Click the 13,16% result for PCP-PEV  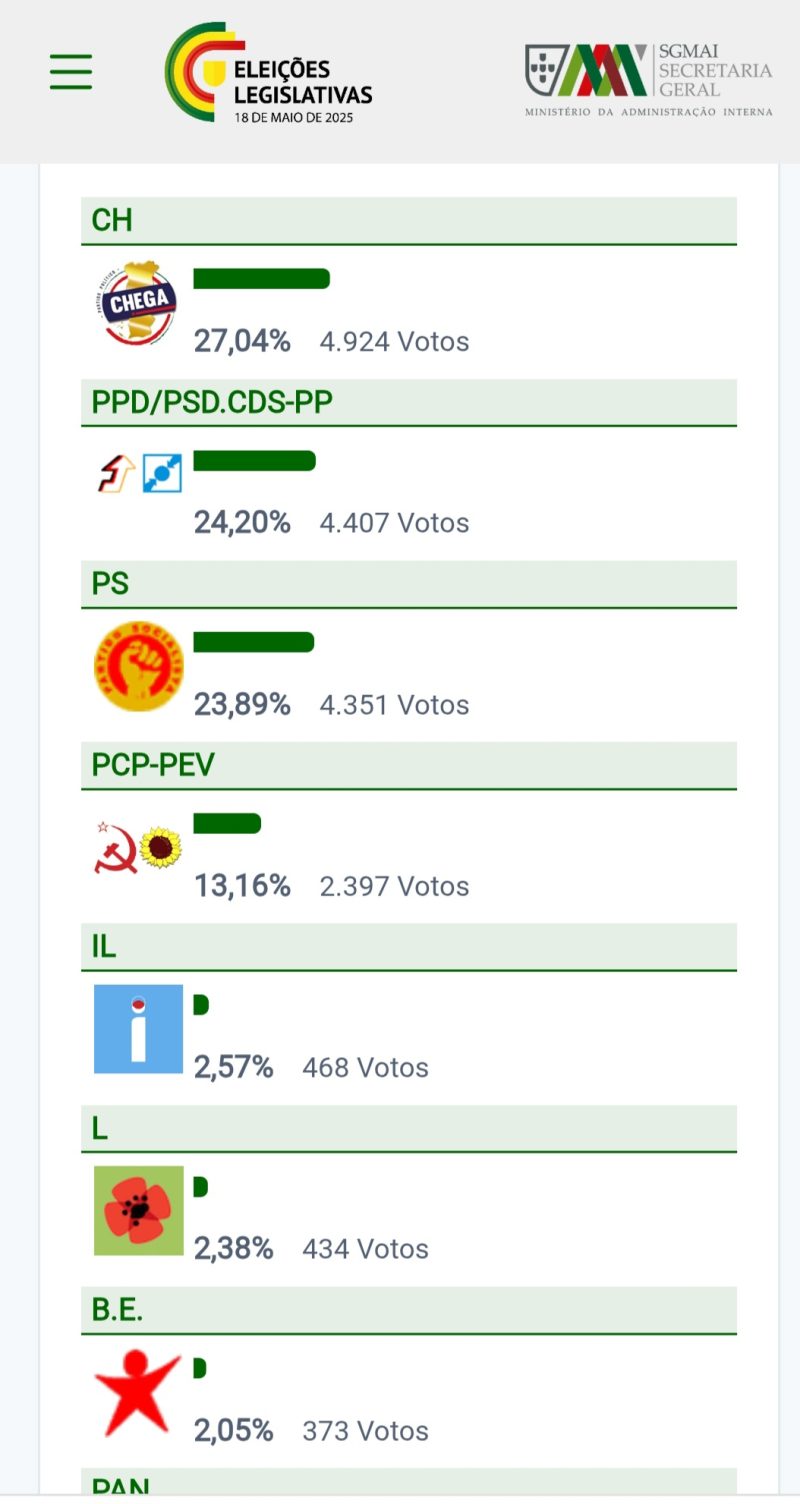[x=242, y=886]
